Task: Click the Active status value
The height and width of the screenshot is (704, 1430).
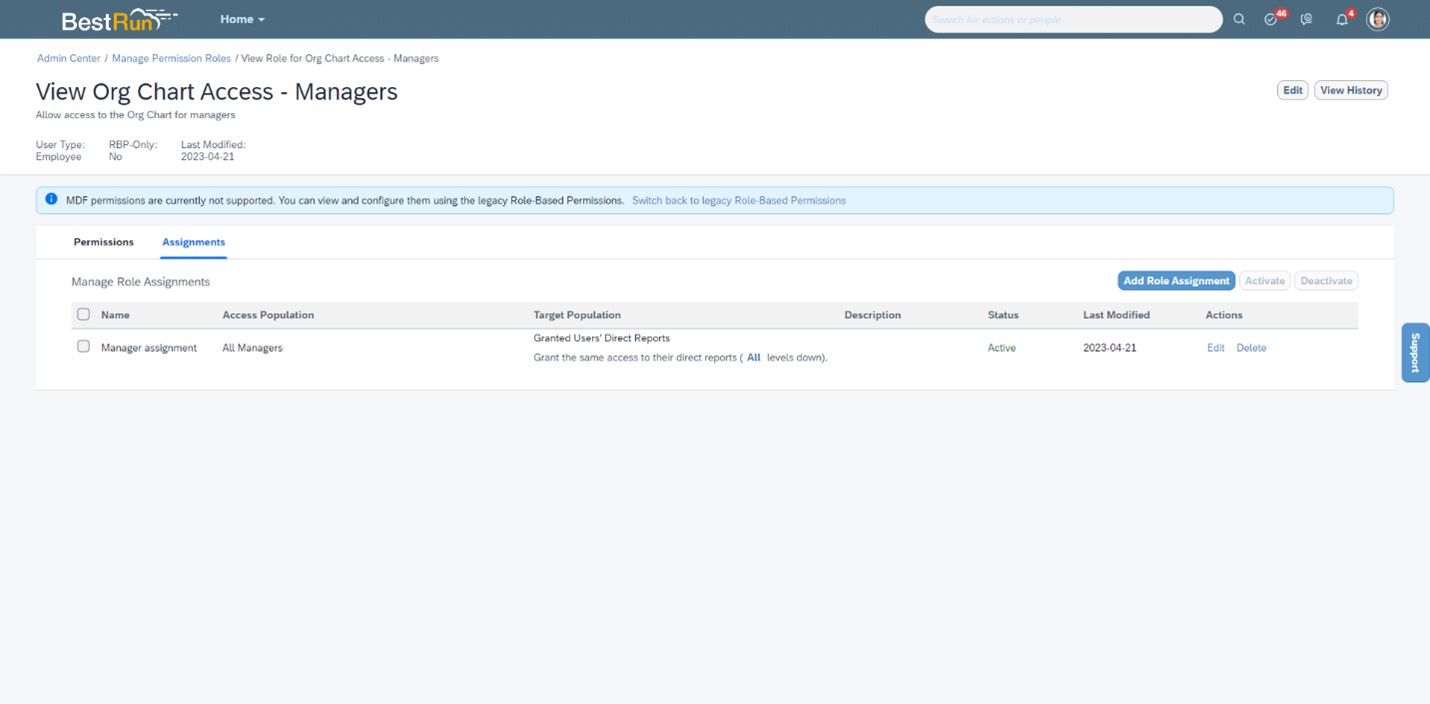Action: point(1001,348)
